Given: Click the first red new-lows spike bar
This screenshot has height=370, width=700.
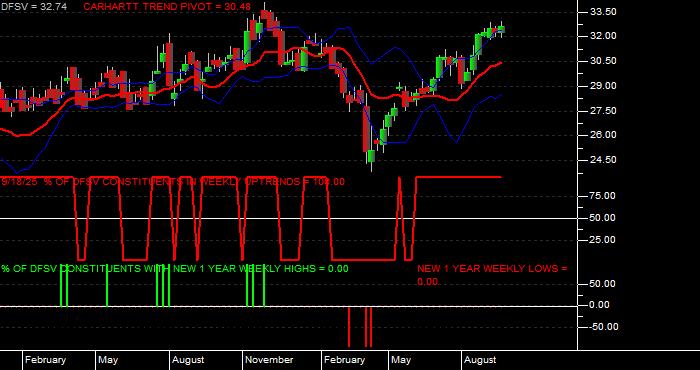Looking at the screenshot, I should click(x=349, y=327).
